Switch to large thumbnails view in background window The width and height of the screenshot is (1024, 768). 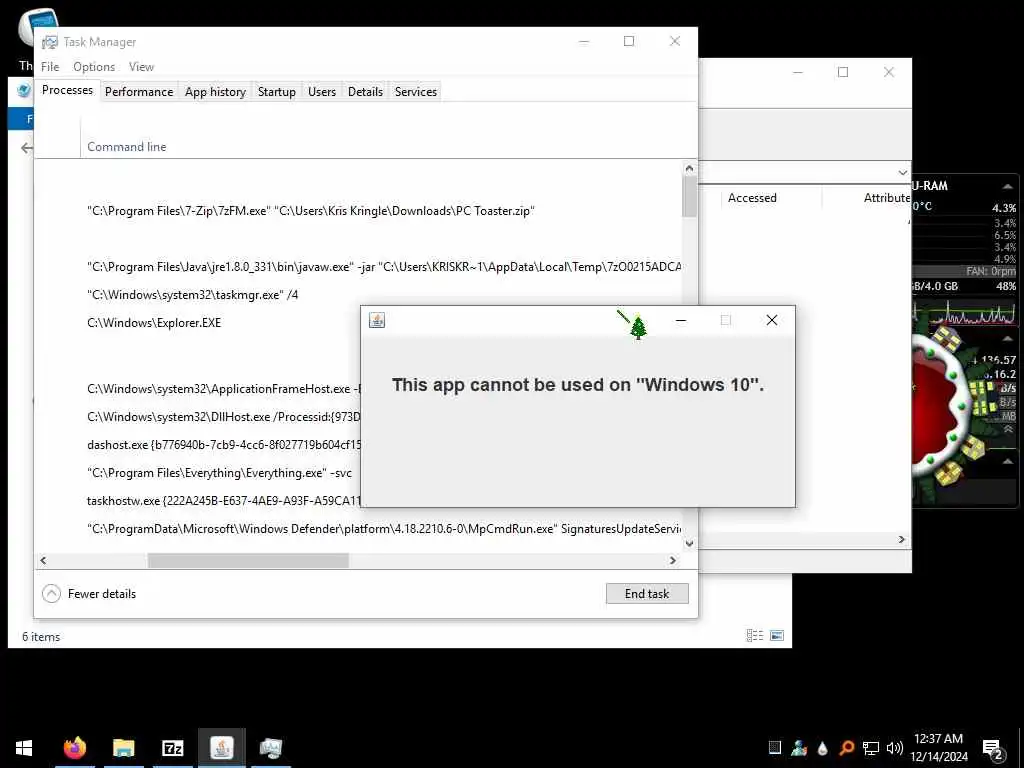[777, 635]
